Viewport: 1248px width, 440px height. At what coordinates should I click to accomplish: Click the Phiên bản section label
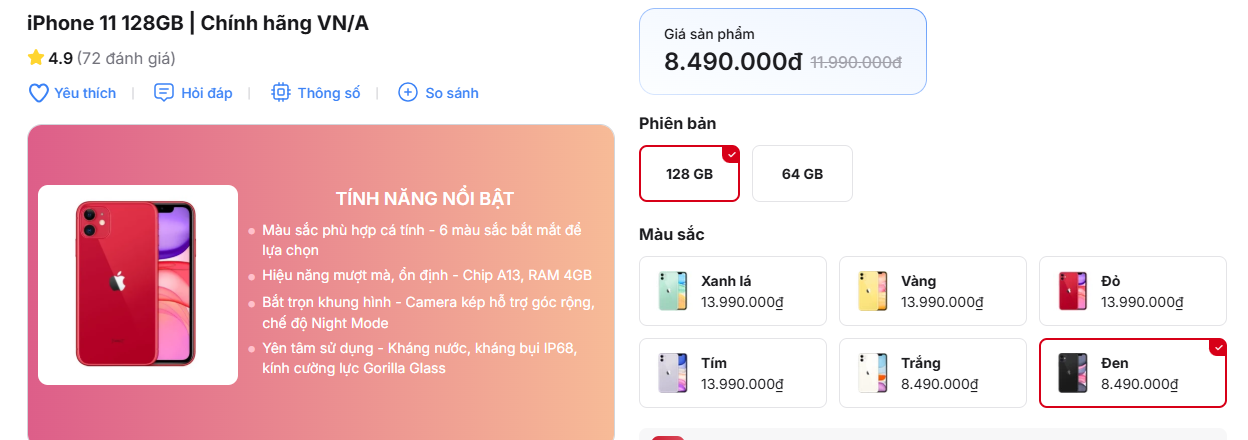678,124
